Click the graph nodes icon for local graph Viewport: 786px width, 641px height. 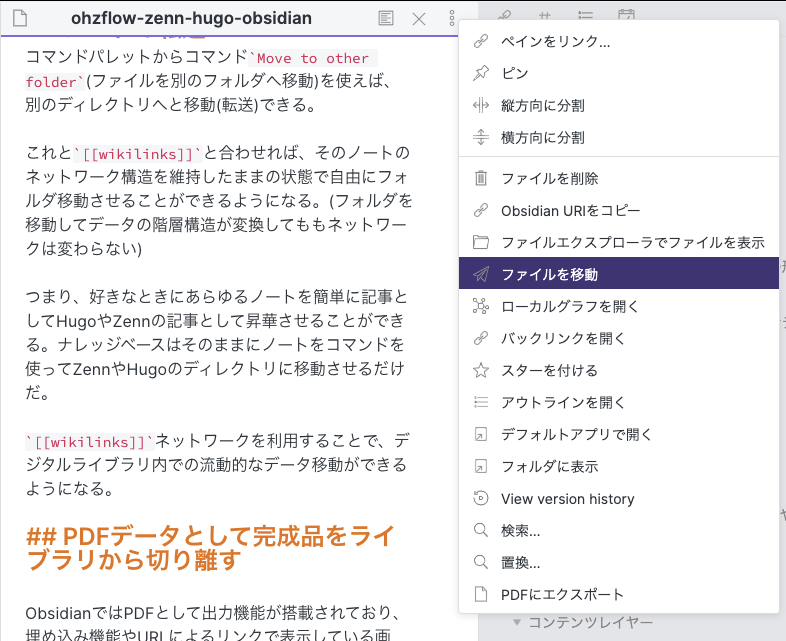(x=481, y=306)
